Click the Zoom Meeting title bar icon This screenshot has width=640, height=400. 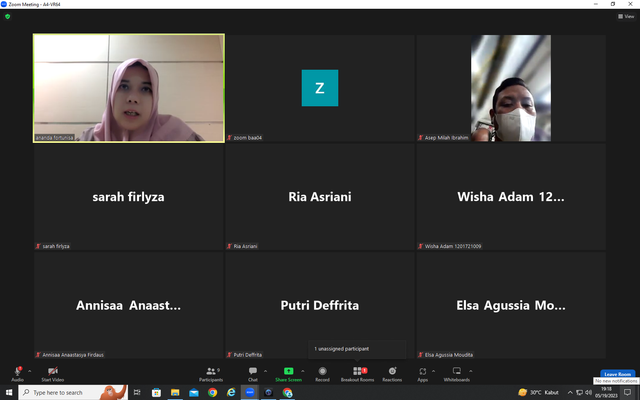click(x=4, y=4)
